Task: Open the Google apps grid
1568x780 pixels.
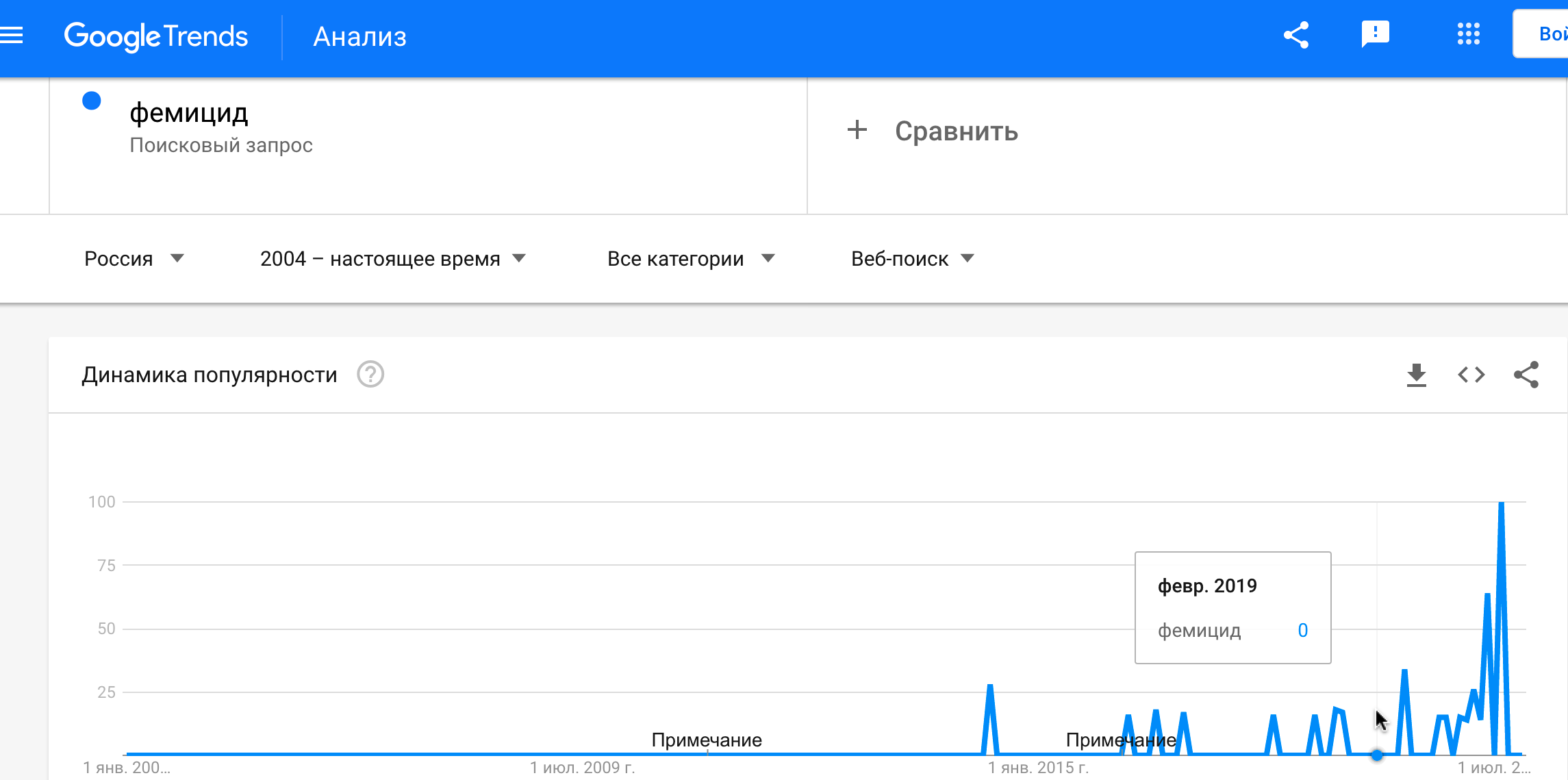Action: point(1468,34)
